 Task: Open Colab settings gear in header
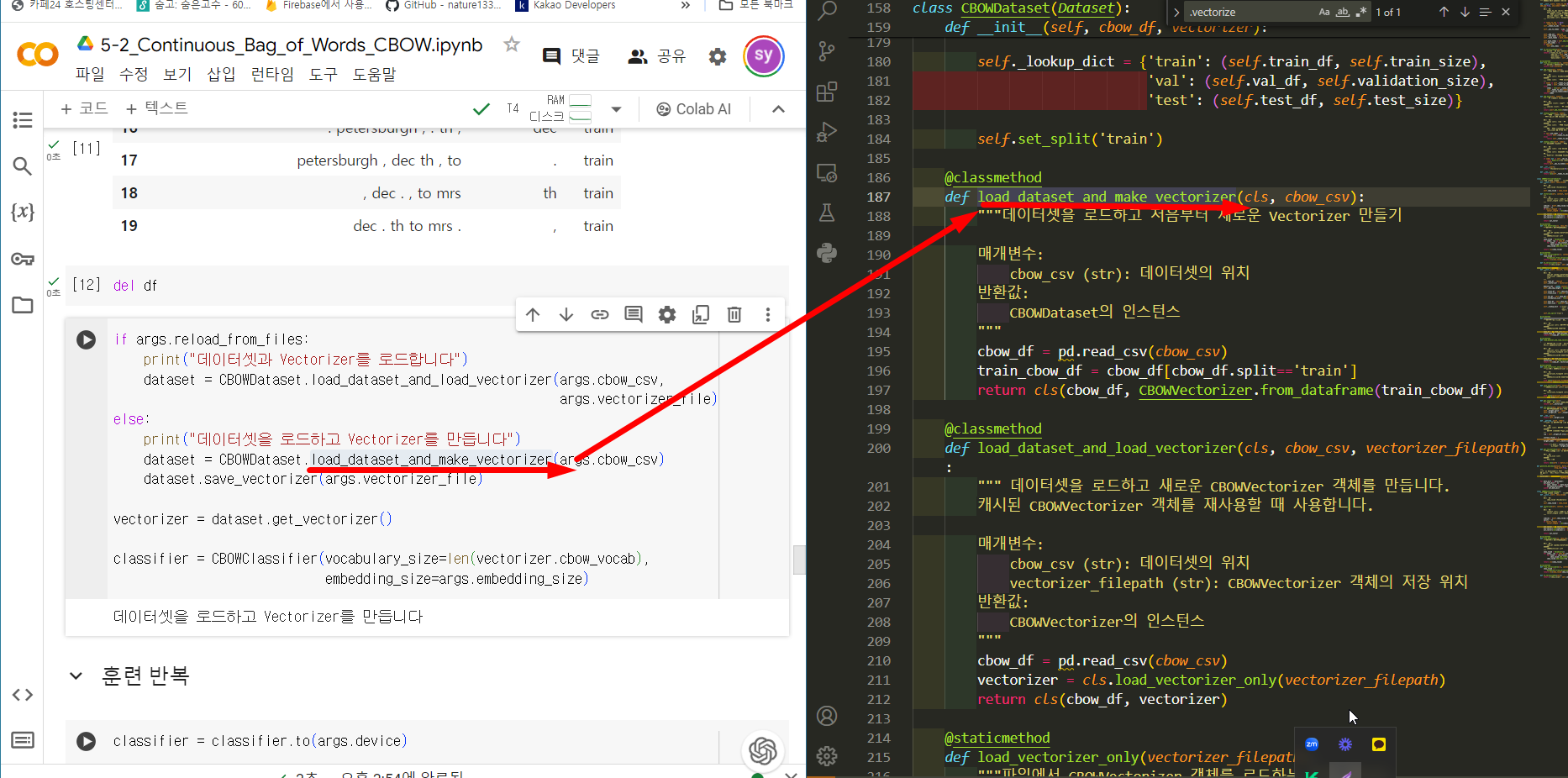pyautogui.click(x=717, y=56)
